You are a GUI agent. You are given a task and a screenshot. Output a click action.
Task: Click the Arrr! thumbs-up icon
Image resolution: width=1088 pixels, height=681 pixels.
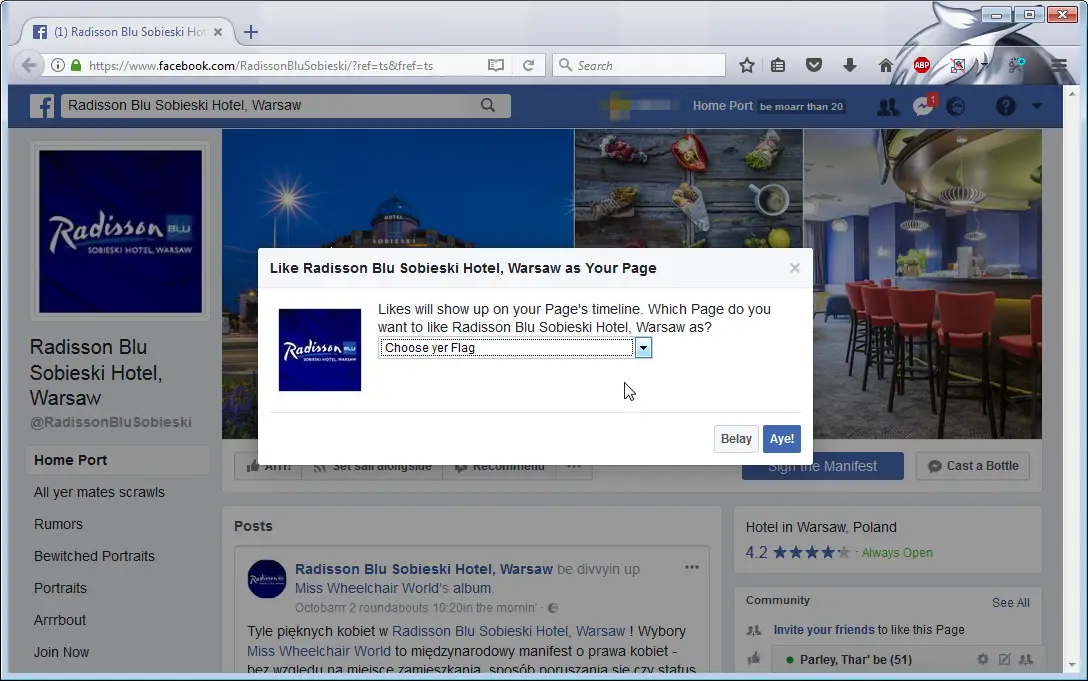click(254, 465)
